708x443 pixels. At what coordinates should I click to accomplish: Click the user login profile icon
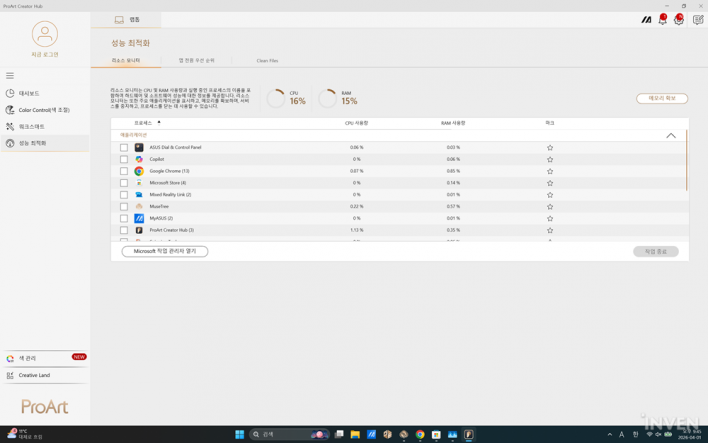44,35
